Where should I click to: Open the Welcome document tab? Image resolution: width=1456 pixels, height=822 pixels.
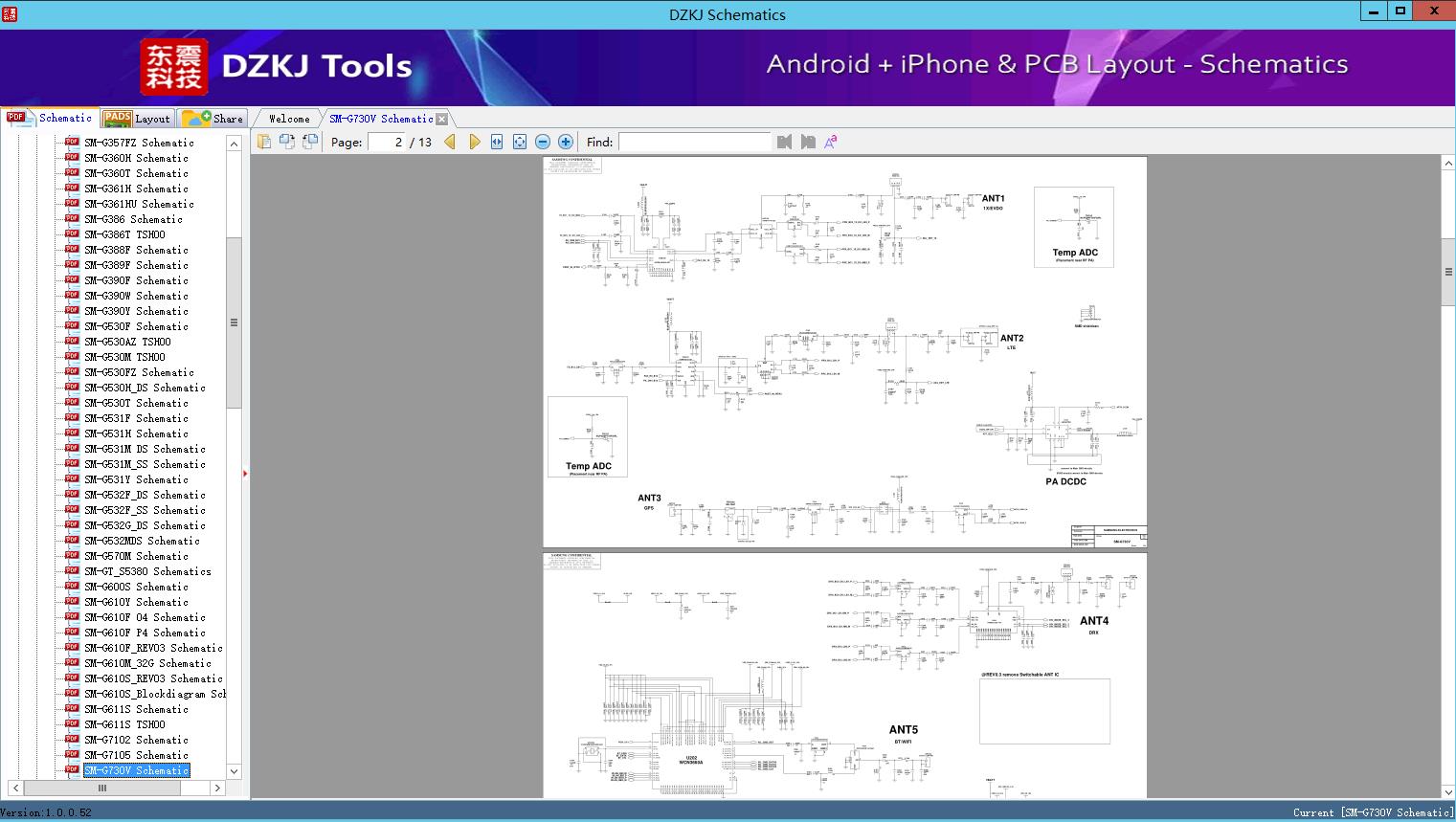pos(289,119)
